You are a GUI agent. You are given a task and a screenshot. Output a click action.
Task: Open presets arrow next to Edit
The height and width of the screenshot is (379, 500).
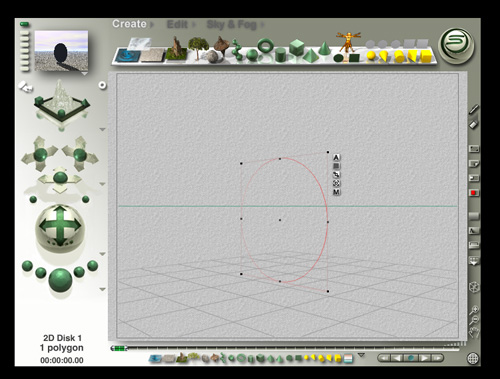(x=193, y=25)
